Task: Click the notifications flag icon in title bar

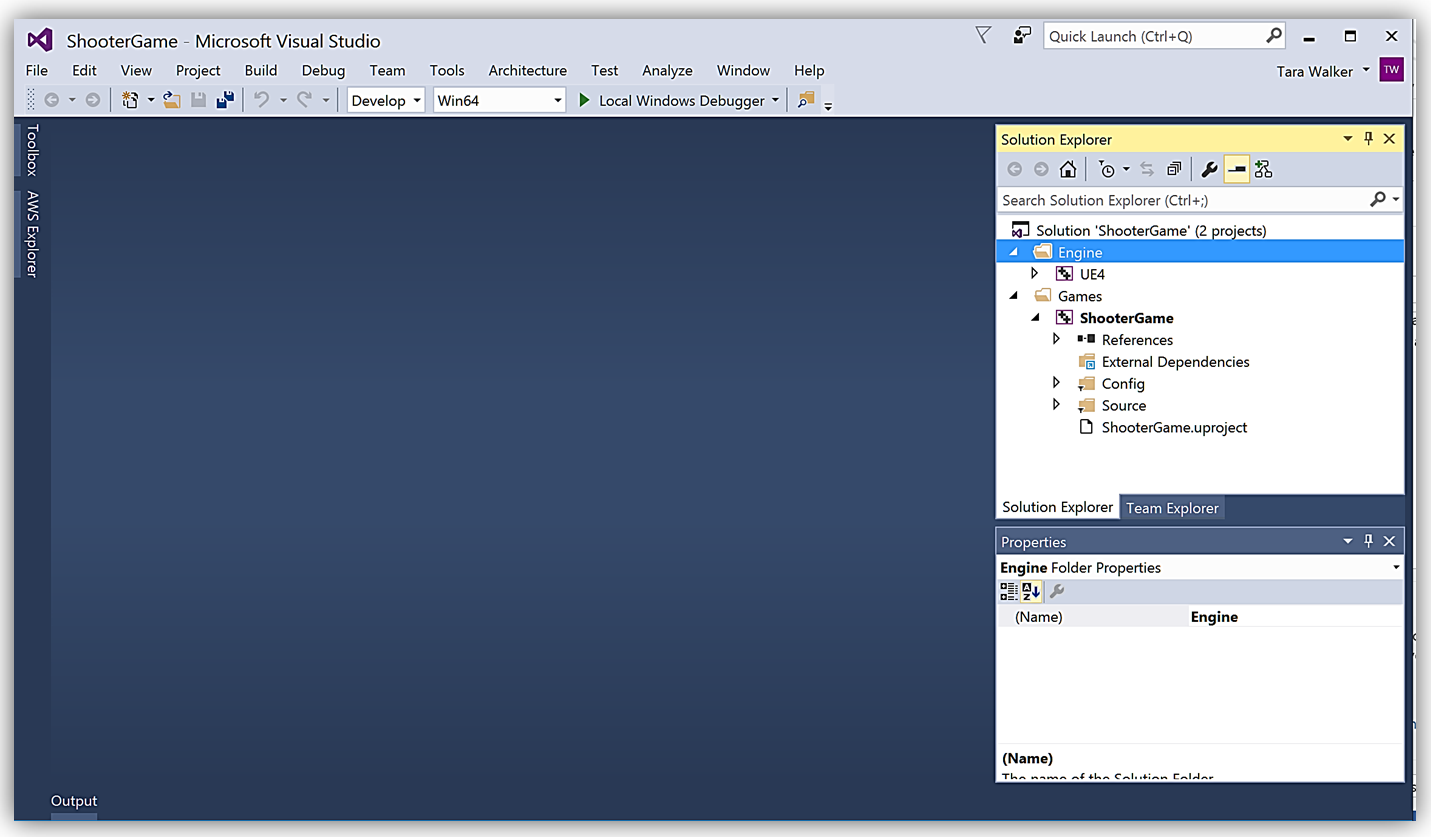Action: 983,36
